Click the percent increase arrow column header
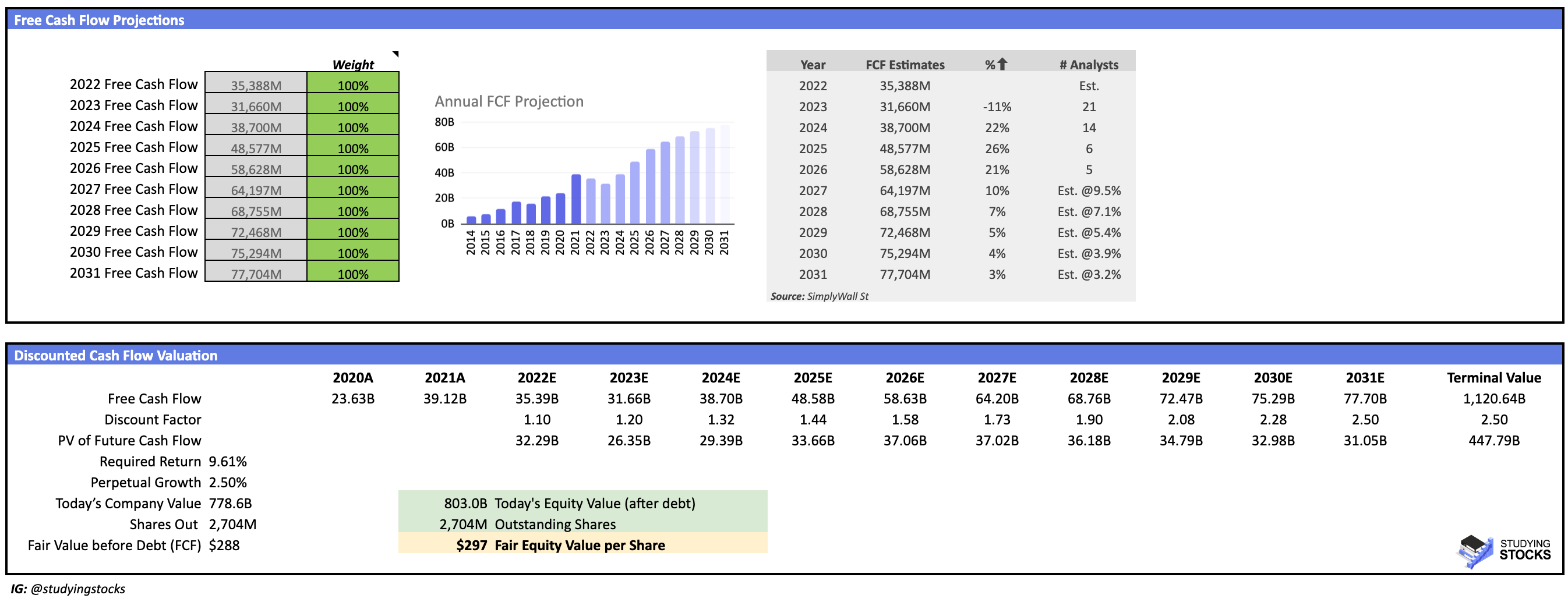The width and height of the screenshot is (1568, 602). point(997,65)
